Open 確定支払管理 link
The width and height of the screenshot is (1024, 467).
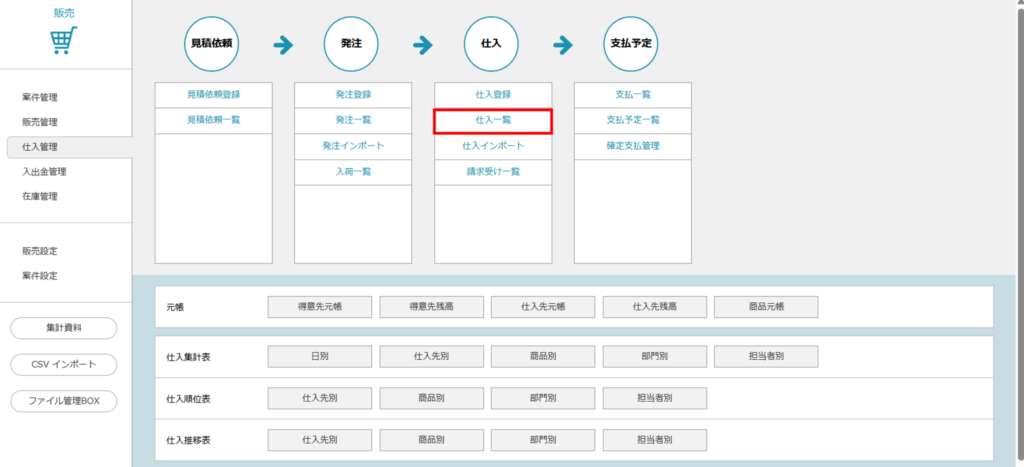(632, 146)
